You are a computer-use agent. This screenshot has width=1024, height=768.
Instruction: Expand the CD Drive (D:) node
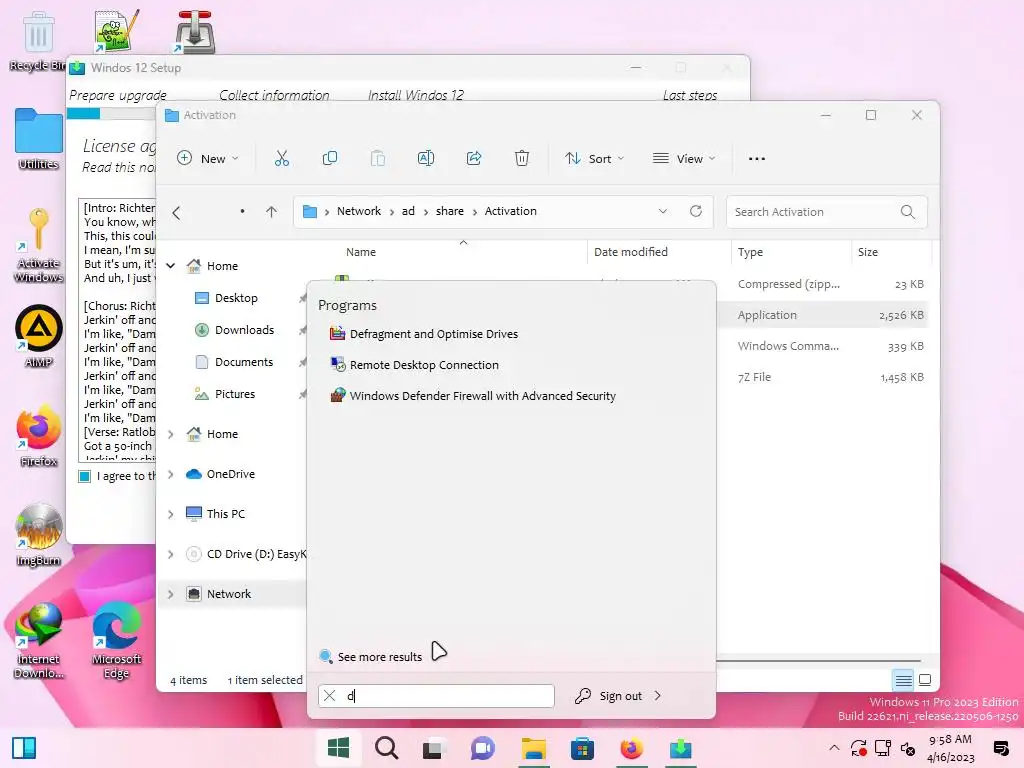click(x=171, y=554)
